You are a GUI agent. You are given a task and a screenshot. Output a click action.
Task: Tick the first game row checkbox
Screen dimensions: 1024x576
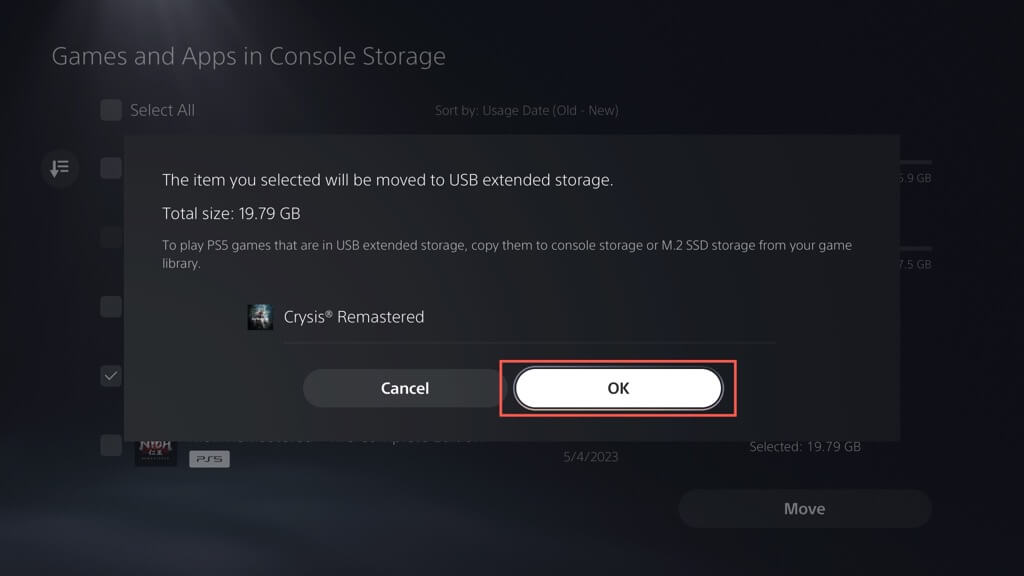[111, 168]
